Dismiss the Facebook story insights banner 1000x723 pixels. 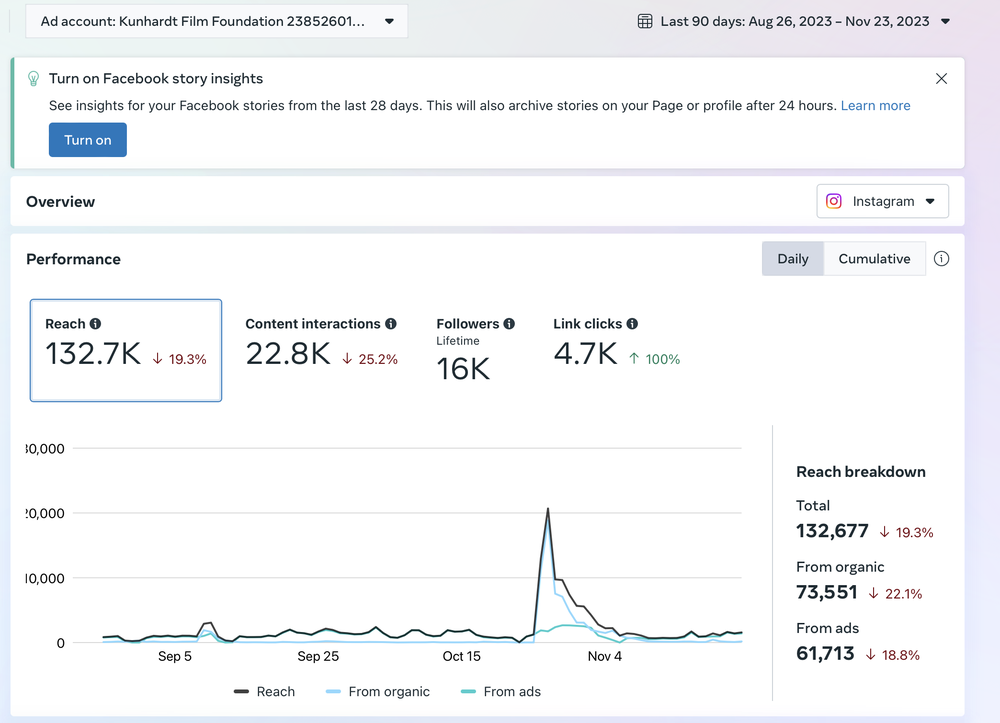(941, 79)
